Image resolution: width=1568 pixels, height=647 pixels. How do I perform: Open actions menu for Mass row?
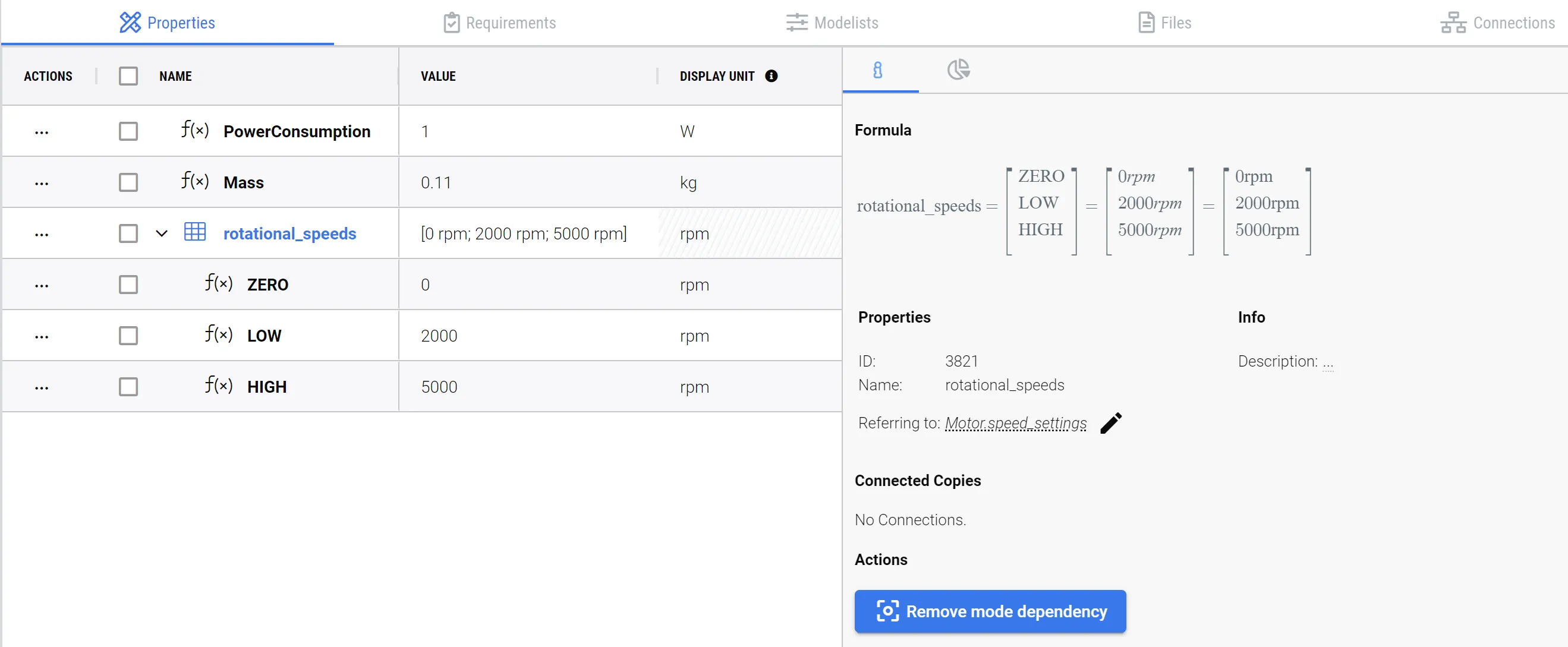click(x=42, y=182)
